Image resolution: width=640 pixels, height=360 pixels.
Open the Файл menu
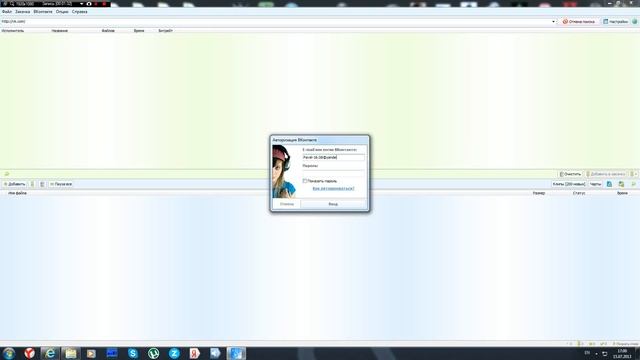coord(7,12)
